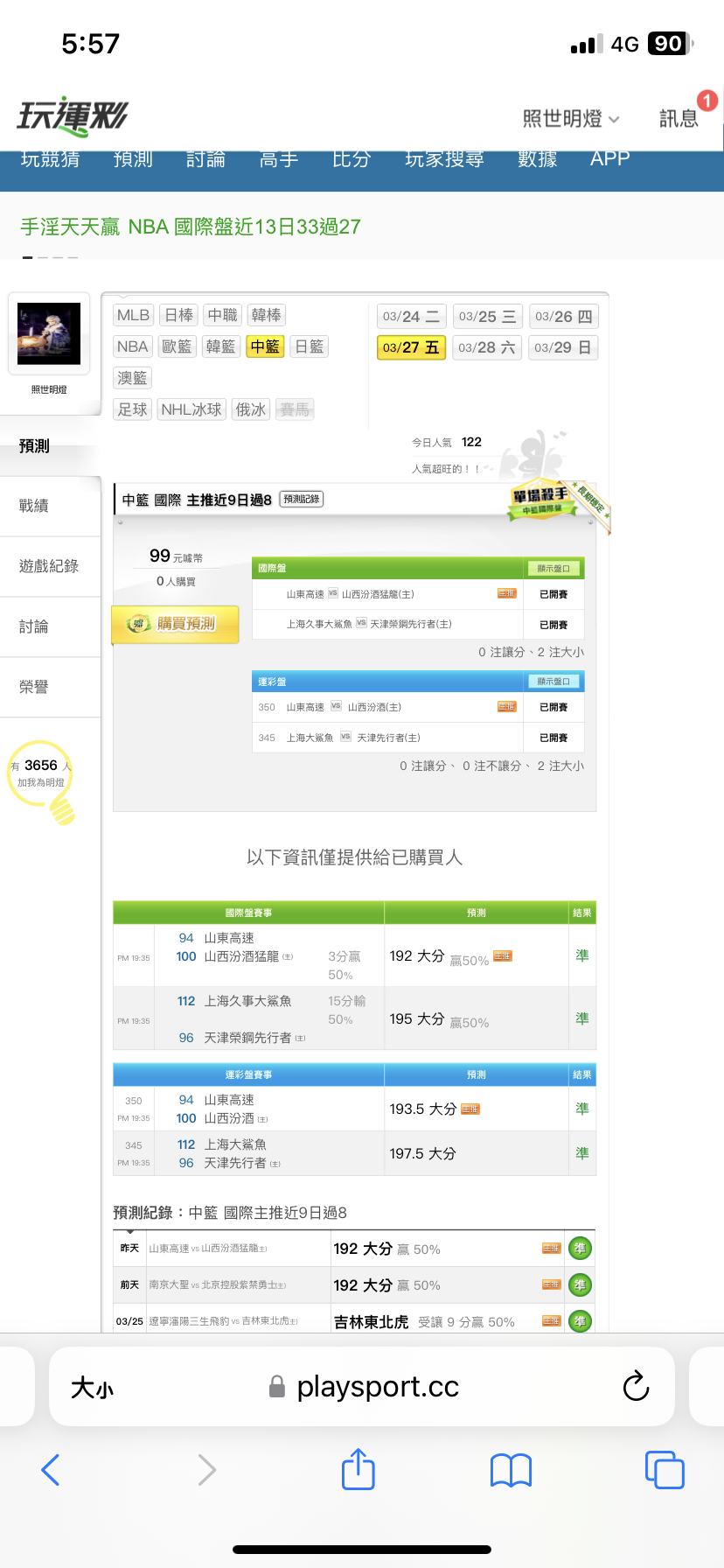Open the 榮譽 sidebar section

pyautogui.click(x=51, y=687)
